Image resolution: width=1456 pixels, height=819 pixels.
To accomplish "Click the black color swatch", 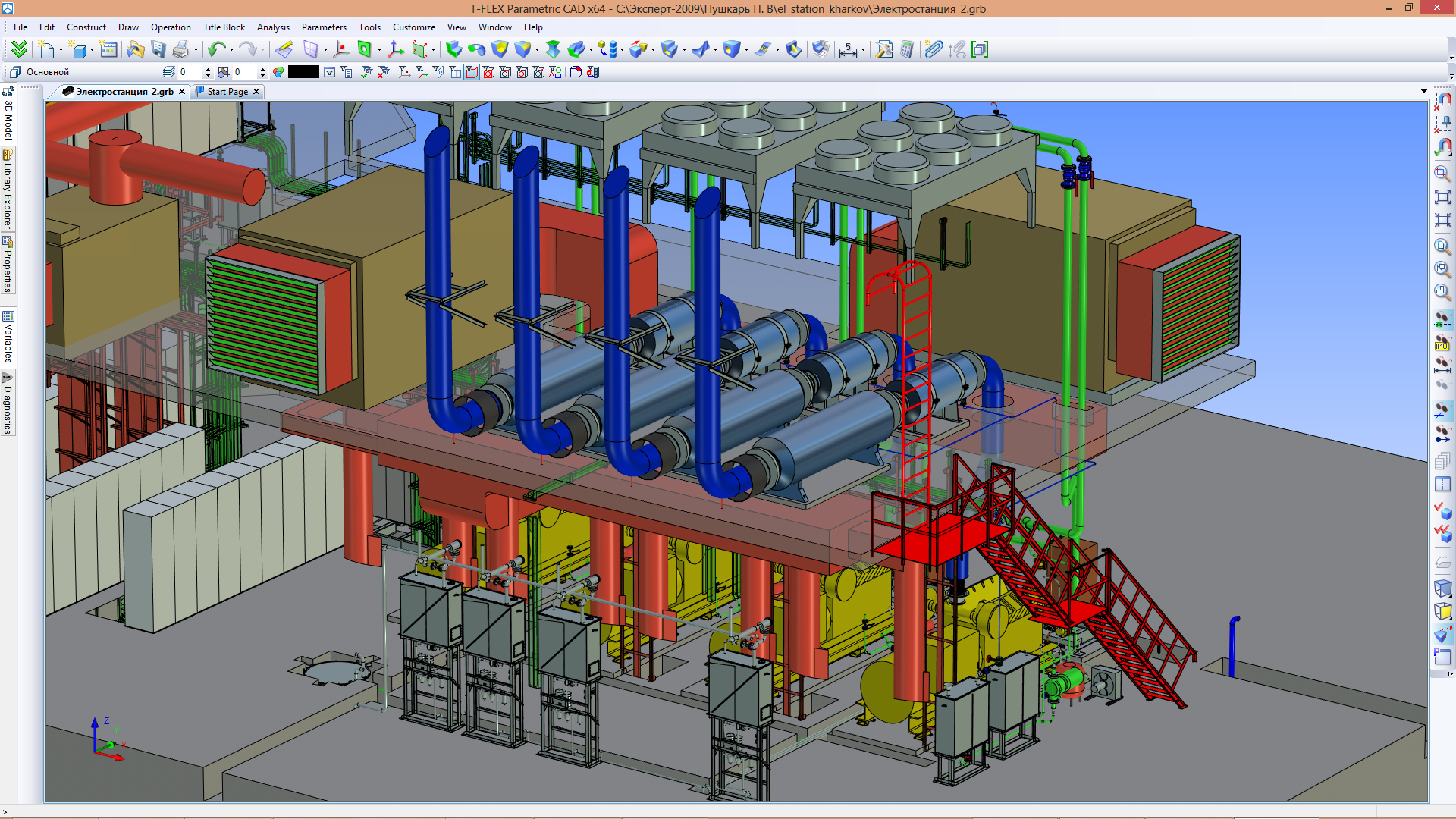I will [303, 72].
